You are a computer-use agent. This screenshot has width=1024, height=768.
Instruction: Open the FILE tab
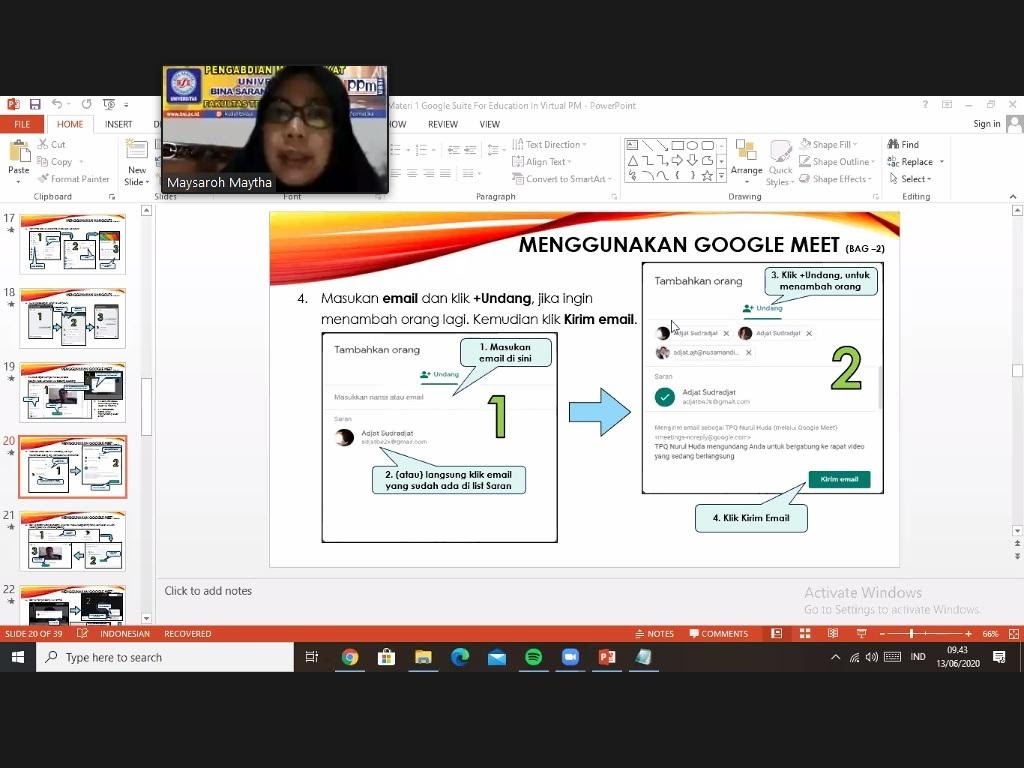[x=22, y=124]
